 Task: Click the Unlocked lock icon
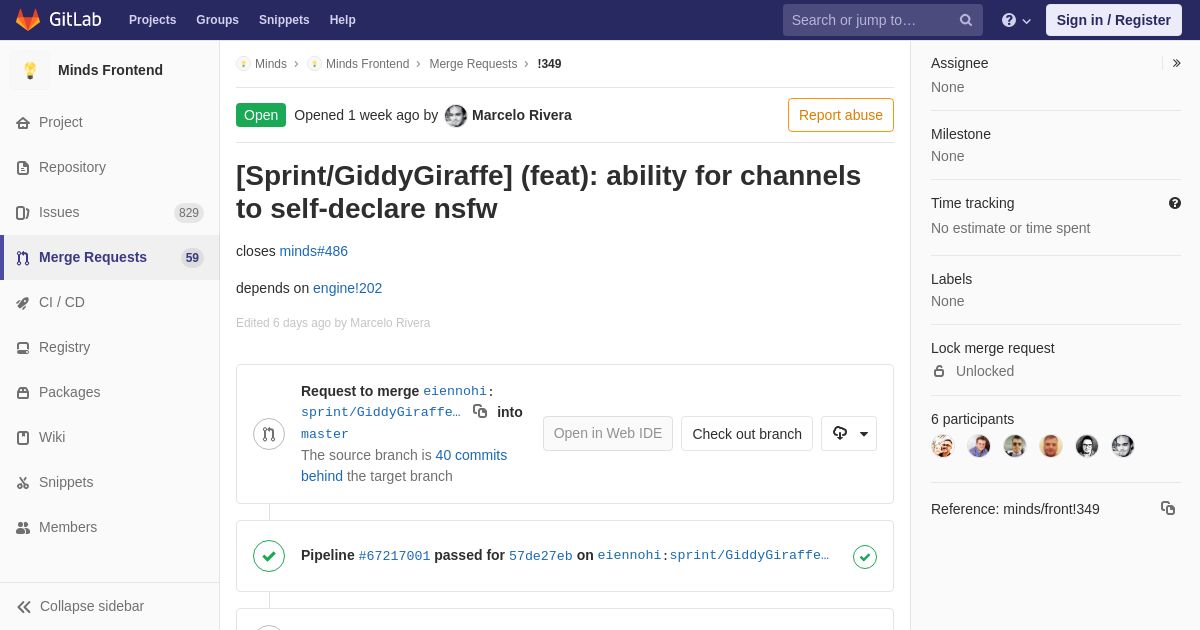click(x=939, y=371)
